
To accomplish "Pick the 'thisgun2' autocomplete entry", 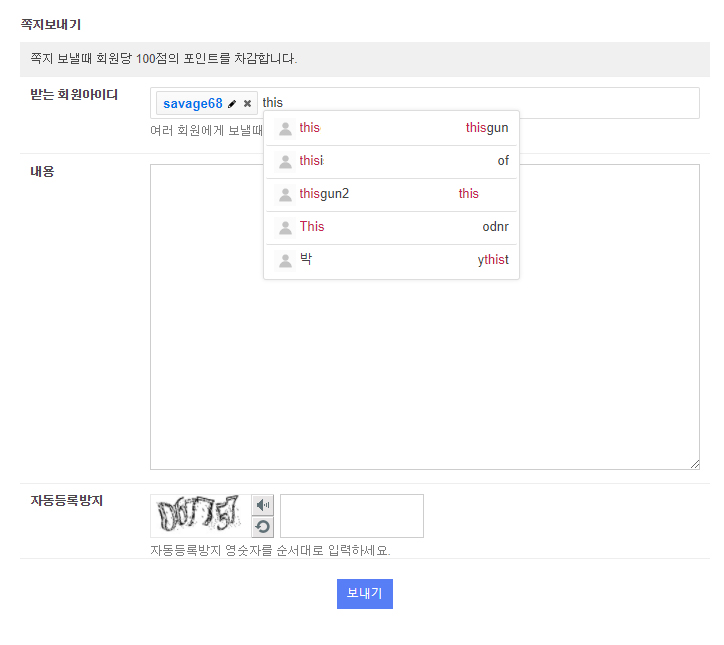I will coord(391,194).
